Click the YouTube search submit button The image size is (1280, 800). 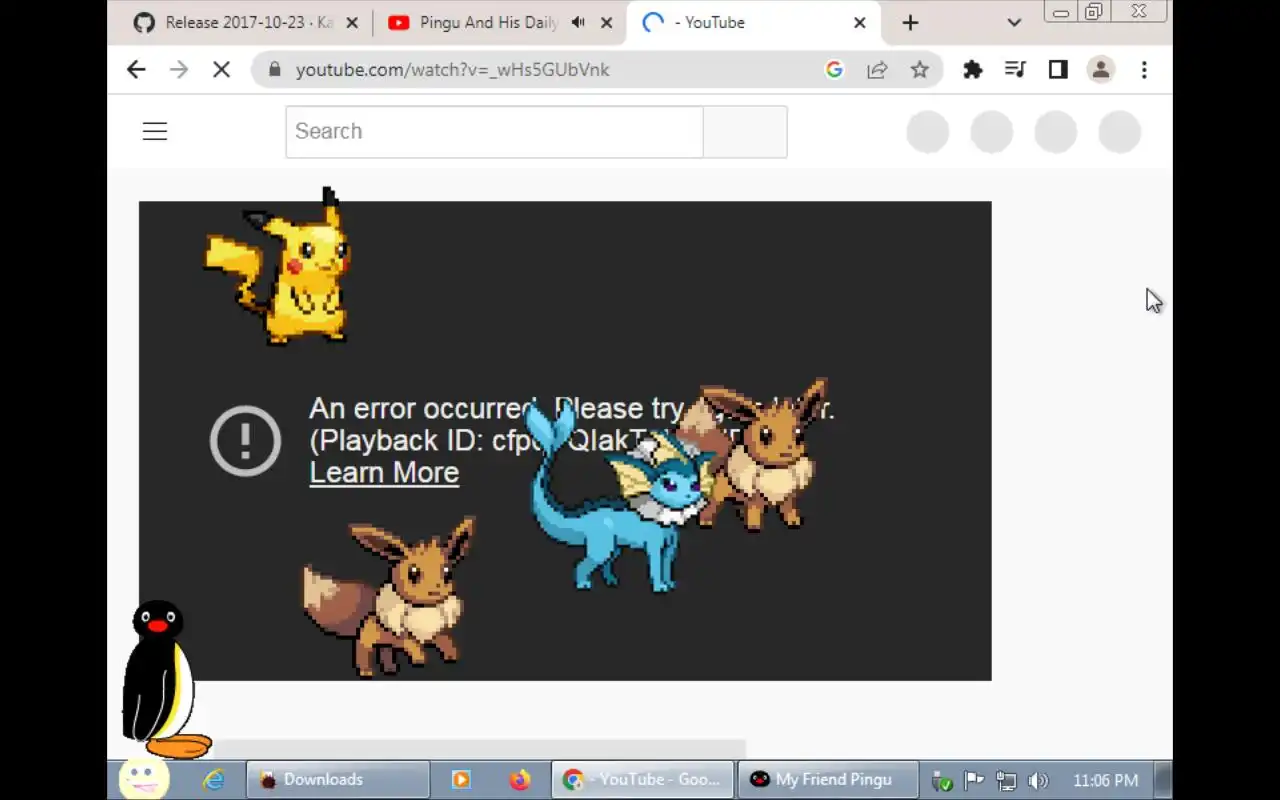click(745, 131)
